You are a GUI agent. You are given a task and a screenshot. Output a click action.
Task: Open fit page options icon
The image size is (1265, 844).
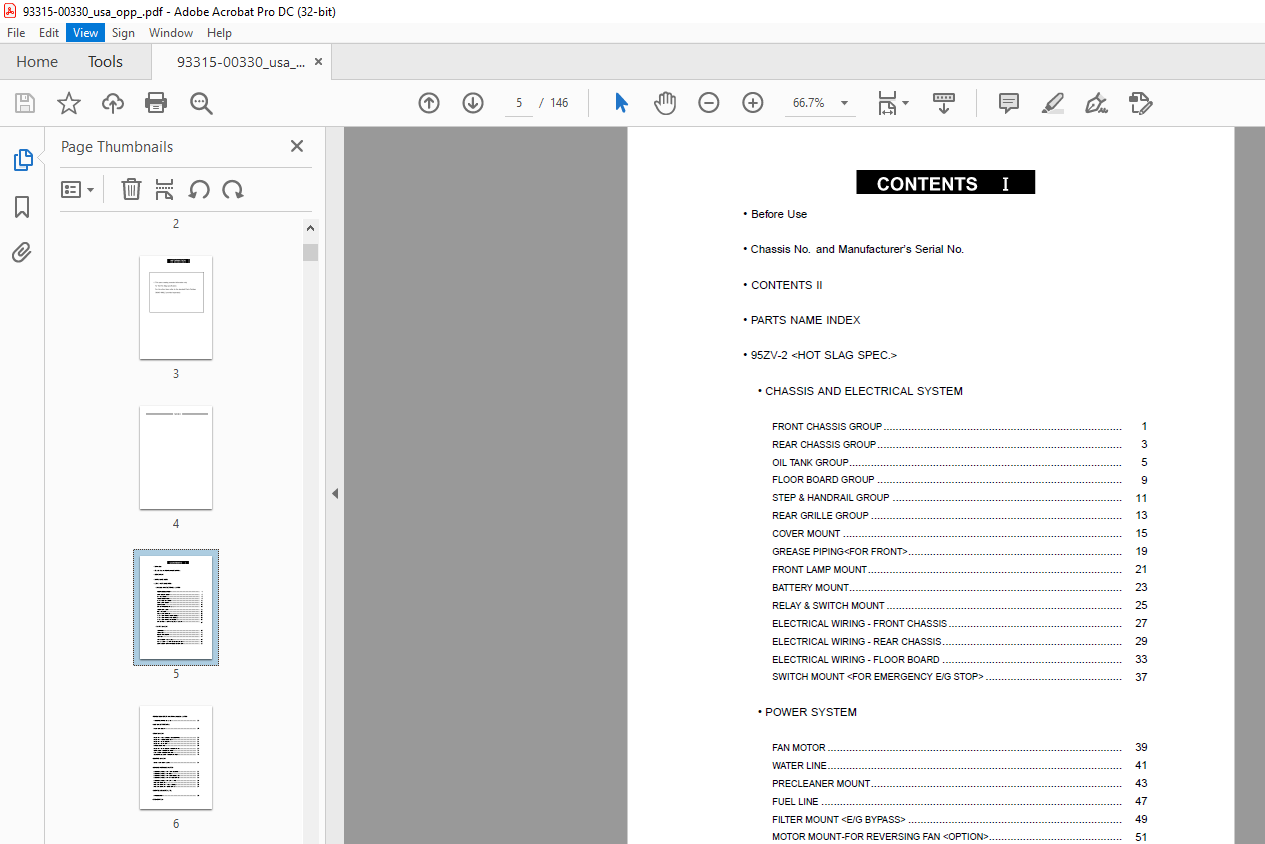(892, 103)
